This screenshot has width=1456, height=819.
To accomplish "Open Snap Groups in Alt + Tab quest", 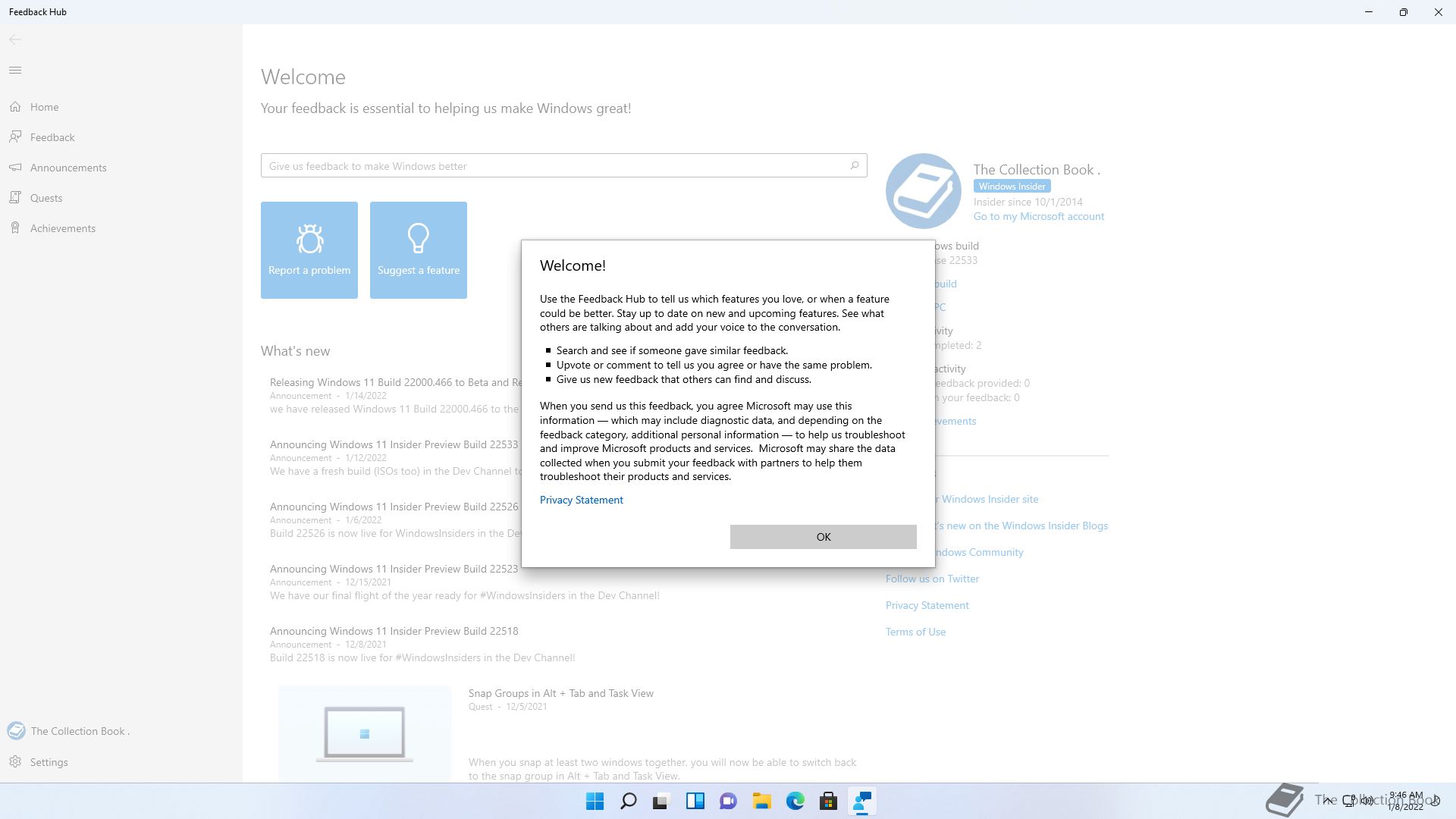I will point(560,693).
